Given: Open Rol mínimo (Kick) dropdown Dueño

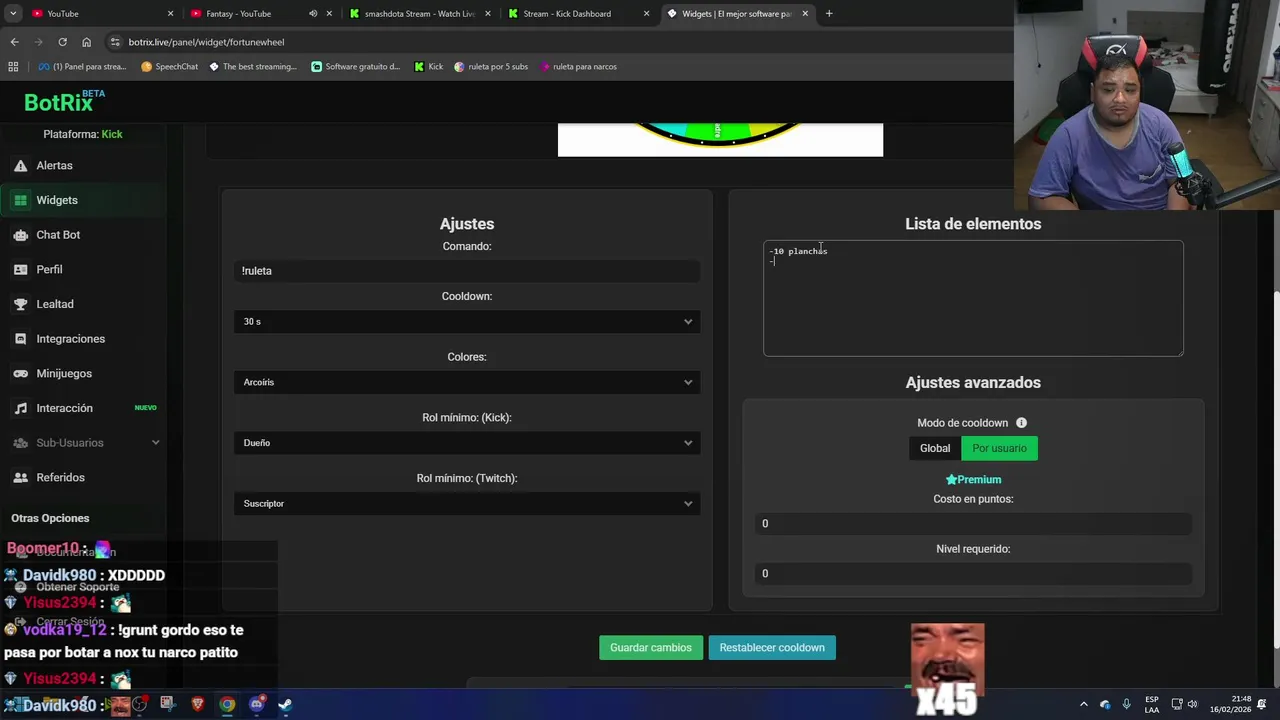Looking at the screenshot, I should click(467, 443).
